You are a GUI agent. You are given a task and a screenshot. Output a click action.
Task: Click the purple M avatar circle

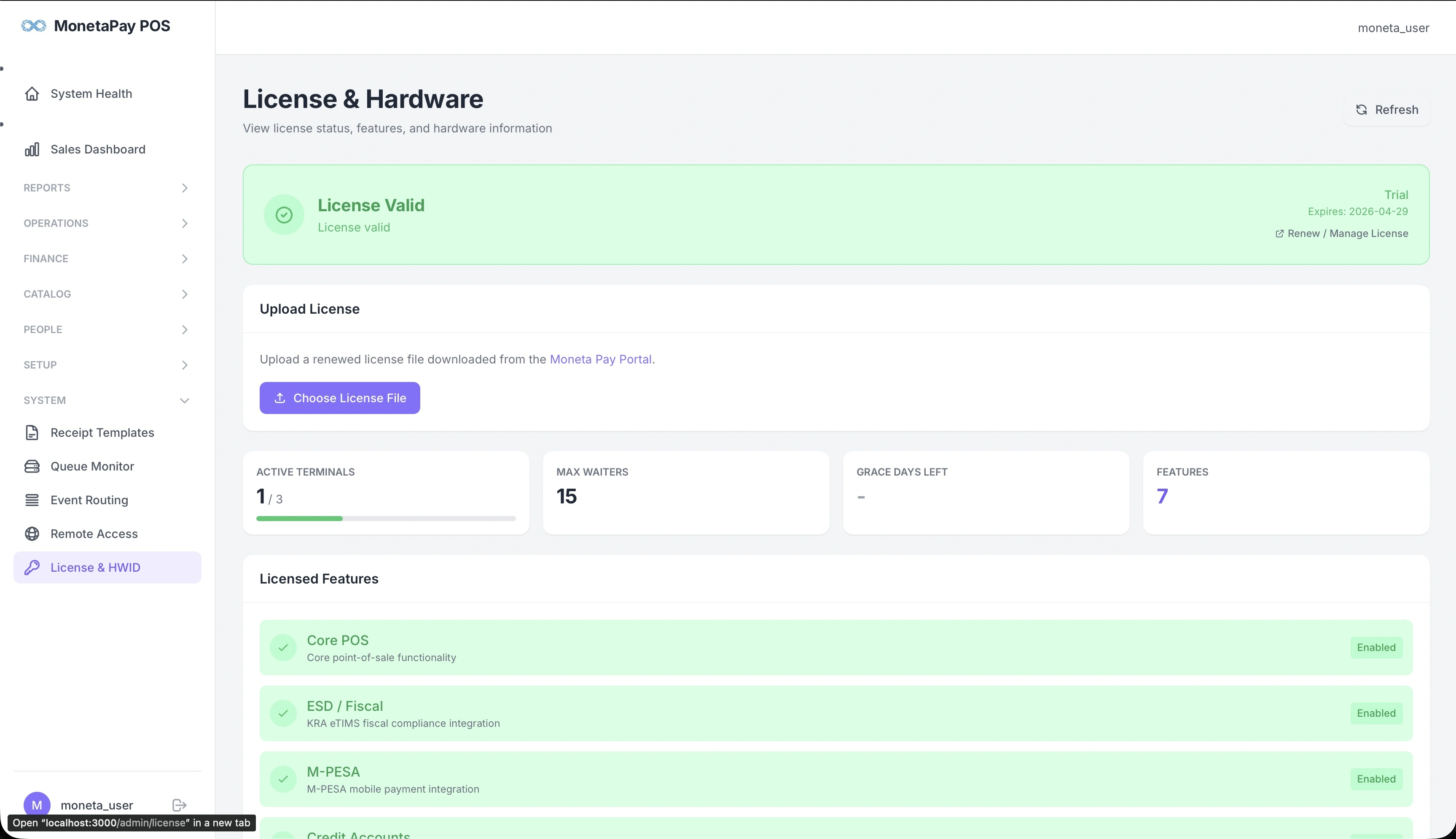(x=37, y=805)
